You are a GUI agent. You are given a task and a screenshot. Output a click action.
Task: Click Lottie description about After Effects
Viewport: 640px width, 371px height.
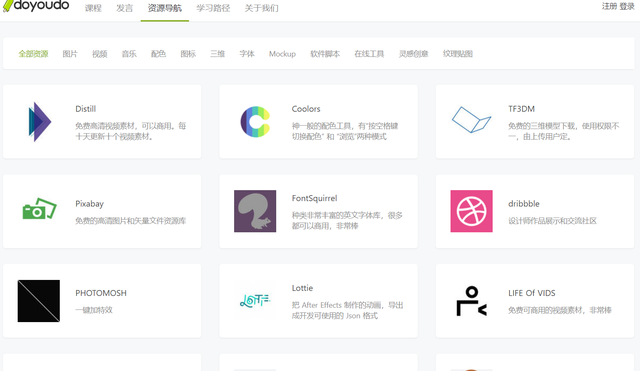(x=347, y=310)
